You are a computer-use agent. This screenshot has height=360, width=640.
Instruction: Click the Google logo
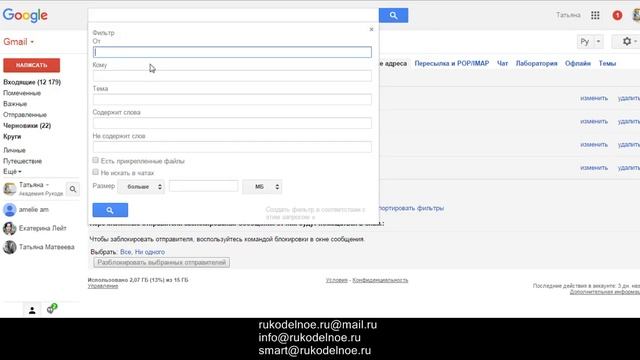click(x=25, y=16)
